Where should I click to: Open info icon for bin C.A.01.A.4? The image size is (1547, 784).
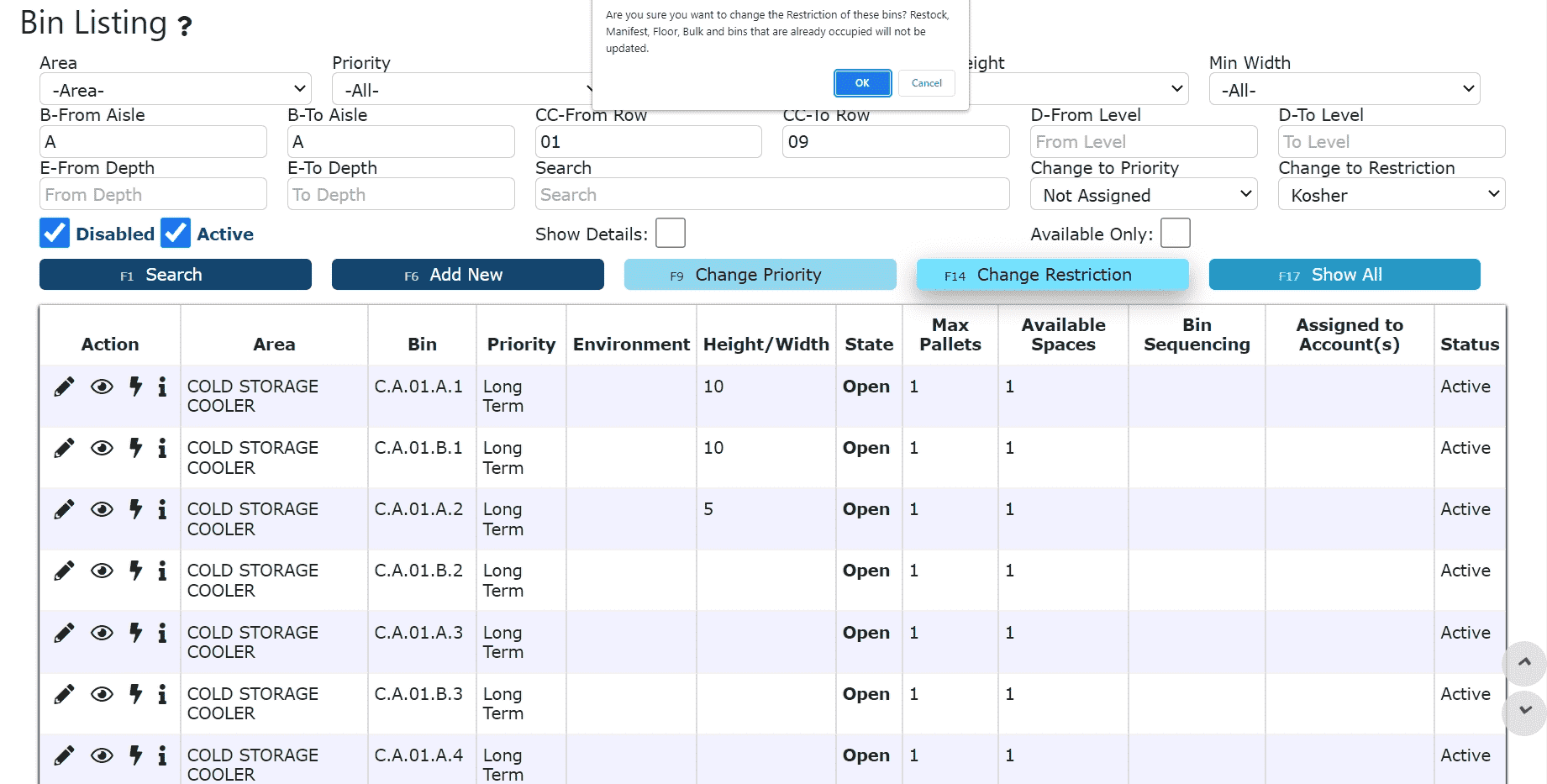tap(162, 755)
